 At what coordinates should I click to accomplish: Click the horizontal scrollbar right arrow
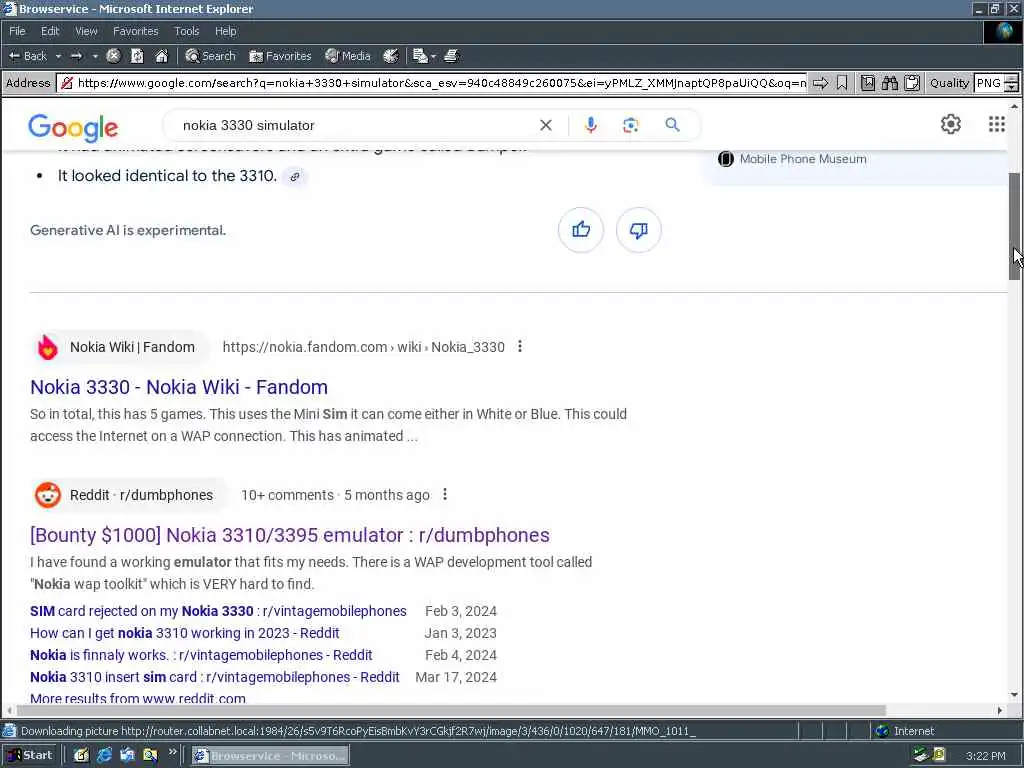click(1000, 710)
